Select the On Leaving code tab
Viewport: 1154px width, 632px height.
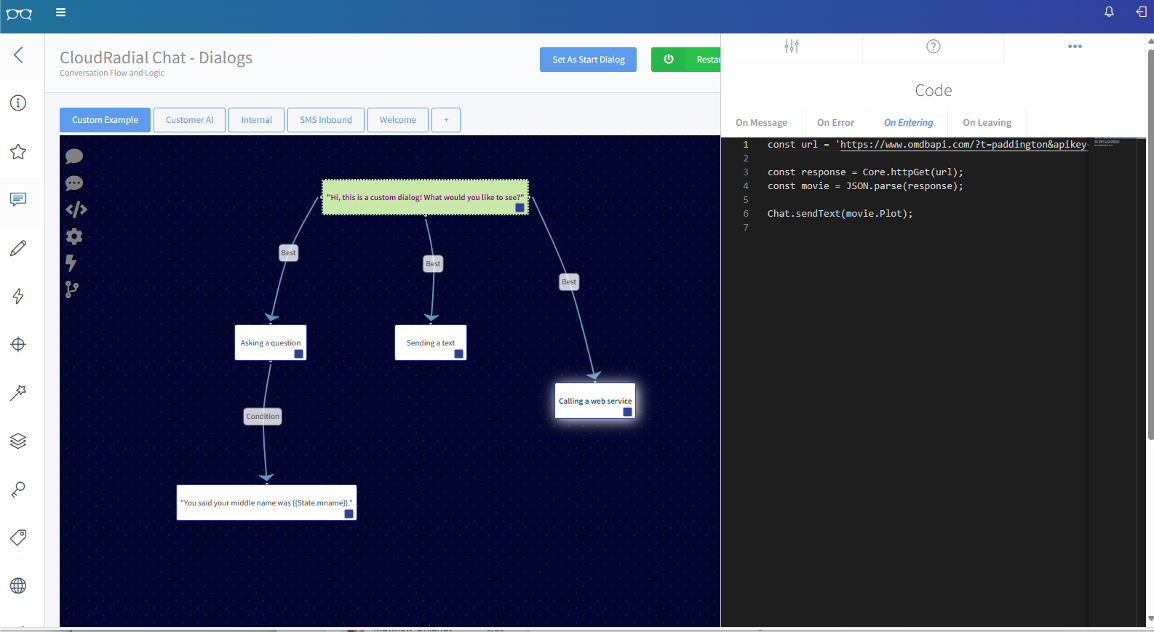986,123
